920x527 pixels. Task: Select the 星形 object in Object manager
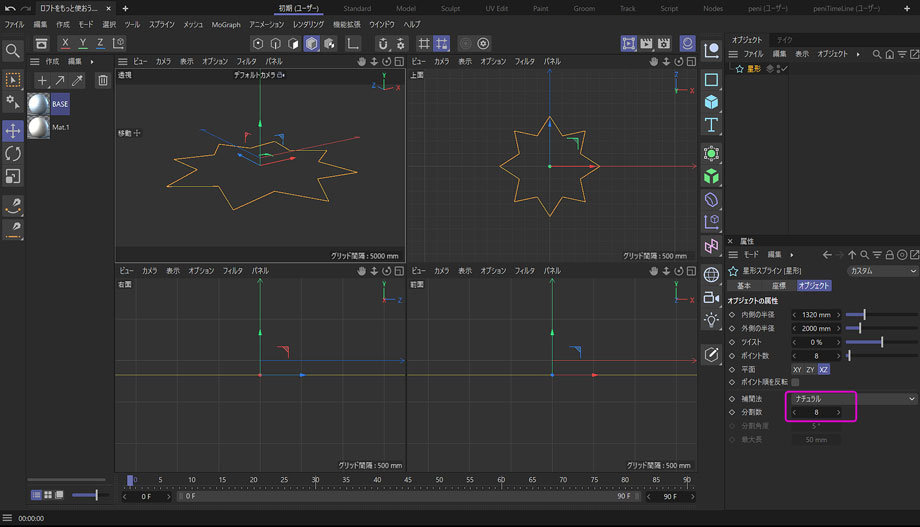[754, 69]
